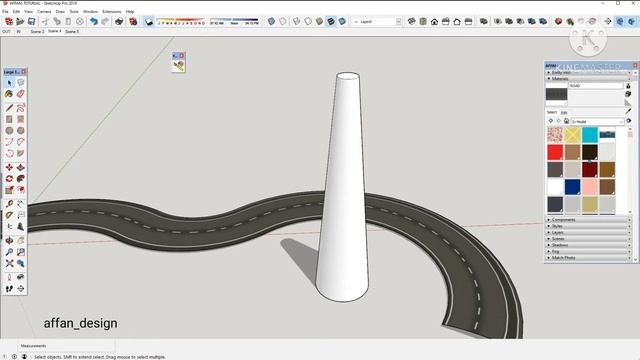The image size is (640, 360).
Task: Adjust the shadow time of day slider
Action: point(234,20)
